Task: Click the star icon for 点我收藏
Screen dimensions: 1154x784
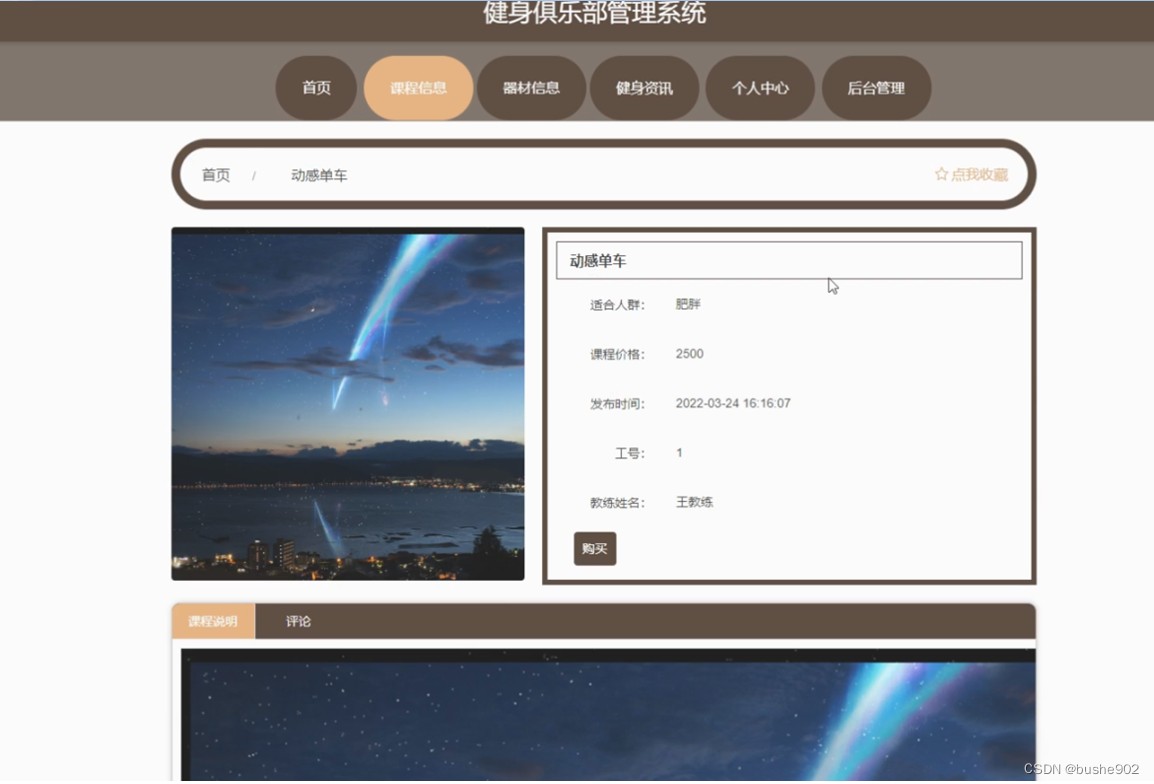Action: pyautogui.click(x=941, y=174)
